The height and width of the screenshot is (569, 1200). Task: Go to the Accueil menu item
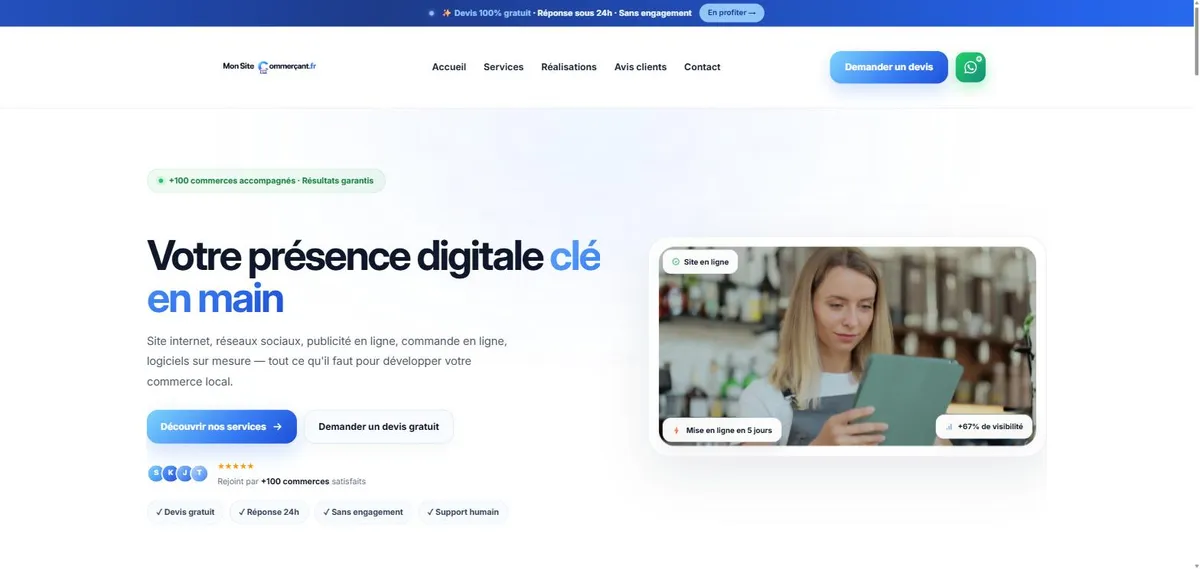pos(449,67)
